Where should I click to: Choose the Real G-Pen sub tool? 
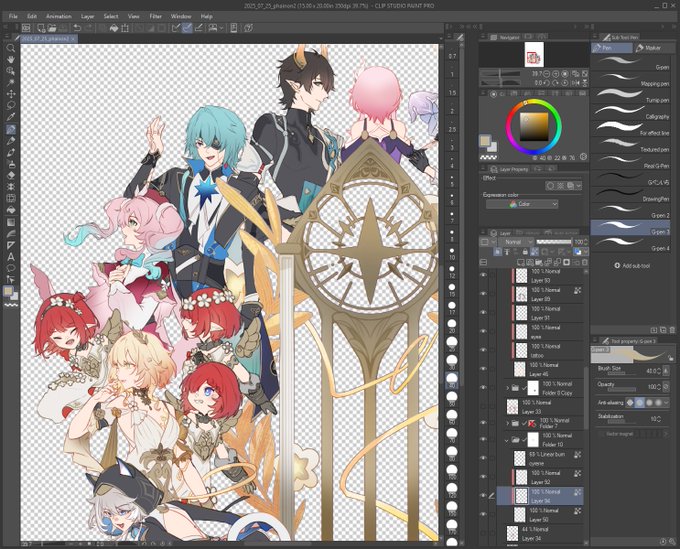[631, 162]
